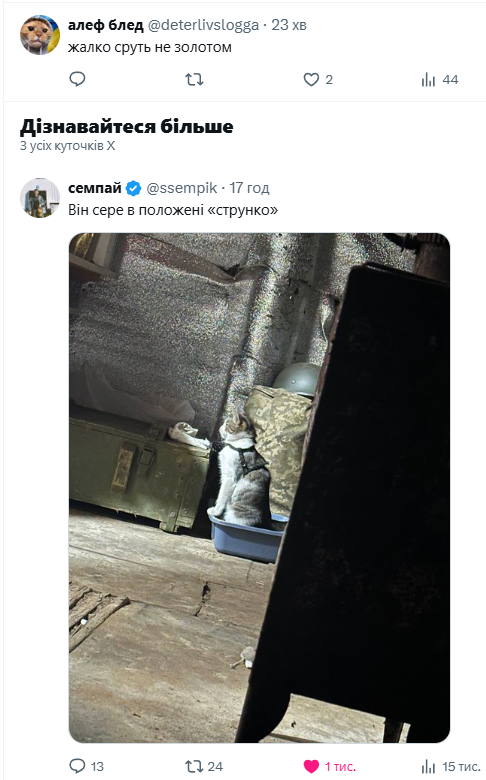Open семпай's profile avatar

pos(39,197)
